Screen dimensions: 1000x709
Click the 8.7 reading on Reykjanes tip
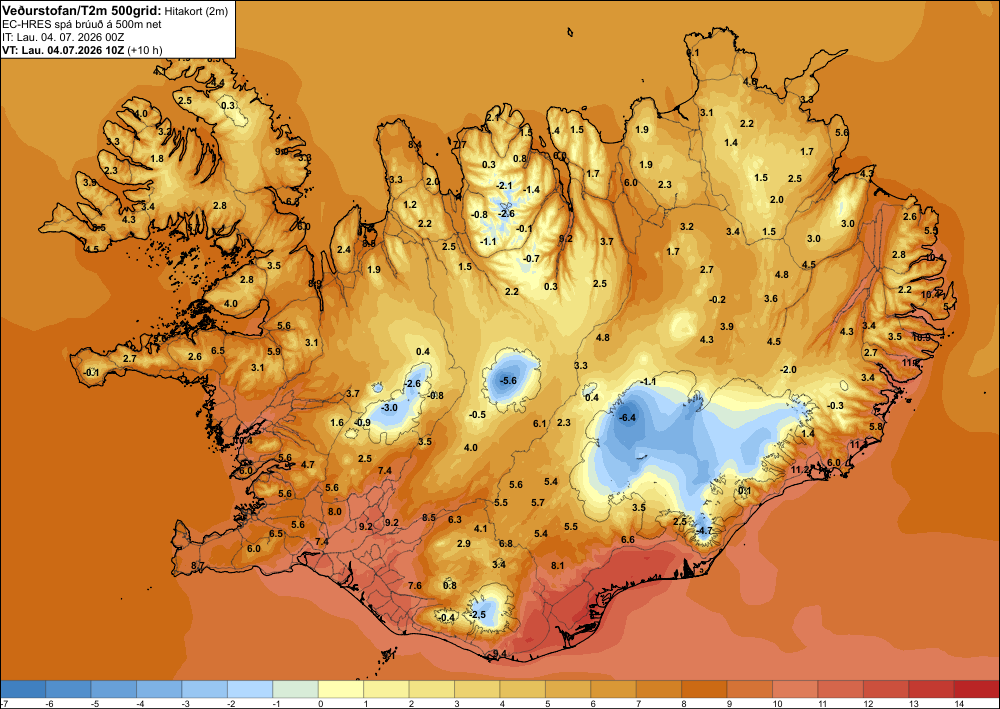pyautogui.click(x=198, y=566)
